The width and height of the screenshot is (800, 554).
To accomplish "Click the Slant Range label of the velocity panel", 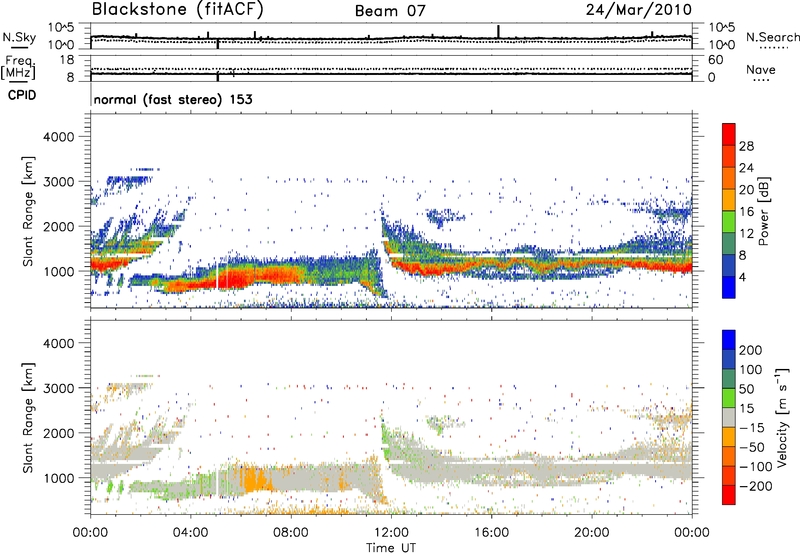I will [28, 417].
